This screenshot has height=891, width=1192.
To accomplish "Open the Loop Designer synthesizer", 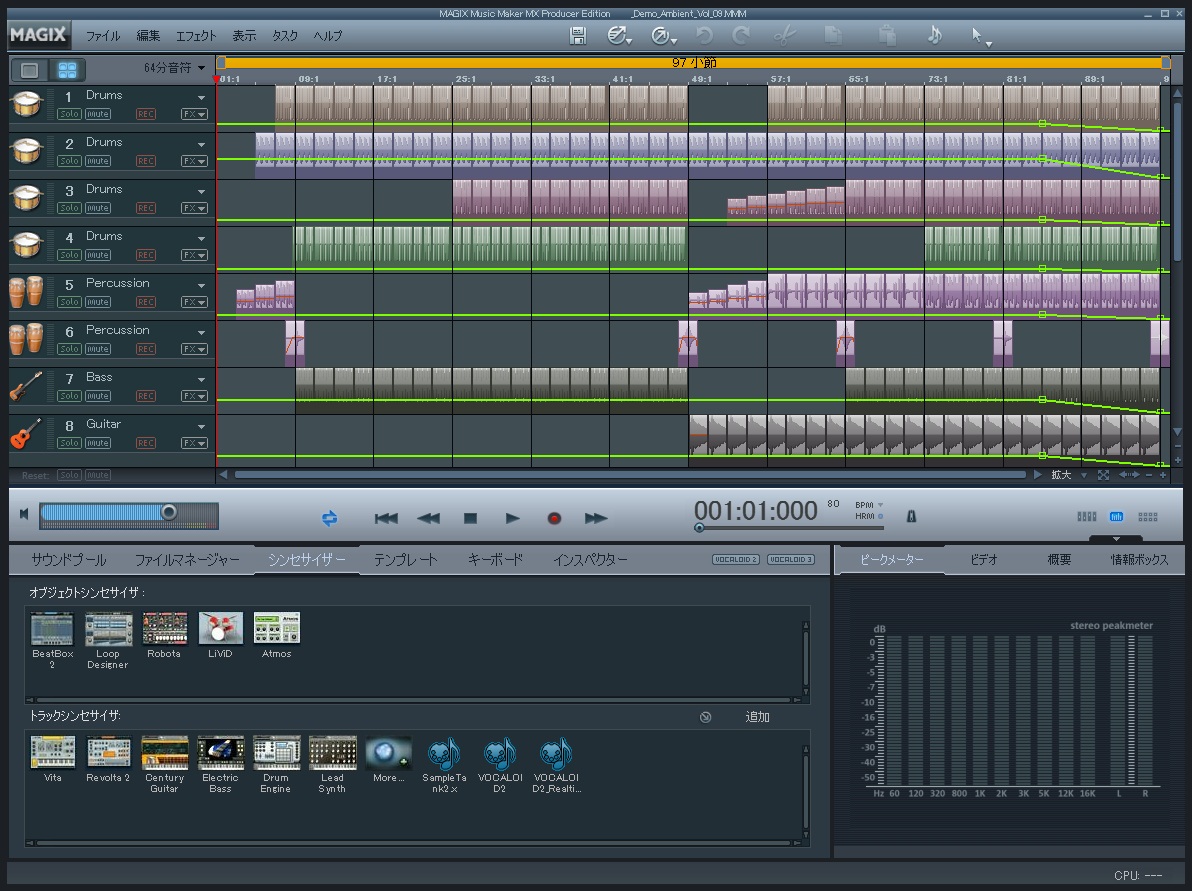I will pyautogui.click(x=108, y=640).
